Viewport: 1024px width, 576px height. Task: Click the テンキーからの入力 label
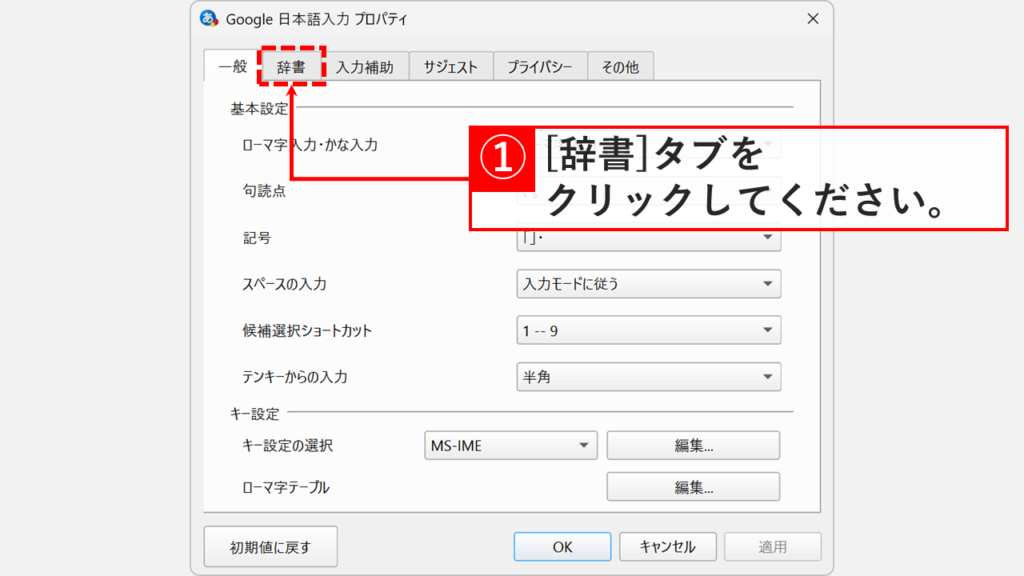(x=295, y=377)
